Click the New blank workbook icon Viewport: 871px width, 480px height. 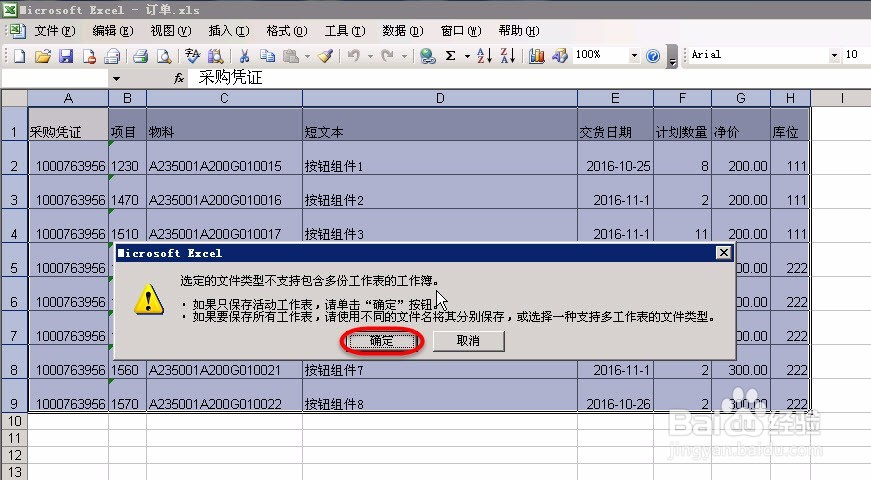pos(19,56)
